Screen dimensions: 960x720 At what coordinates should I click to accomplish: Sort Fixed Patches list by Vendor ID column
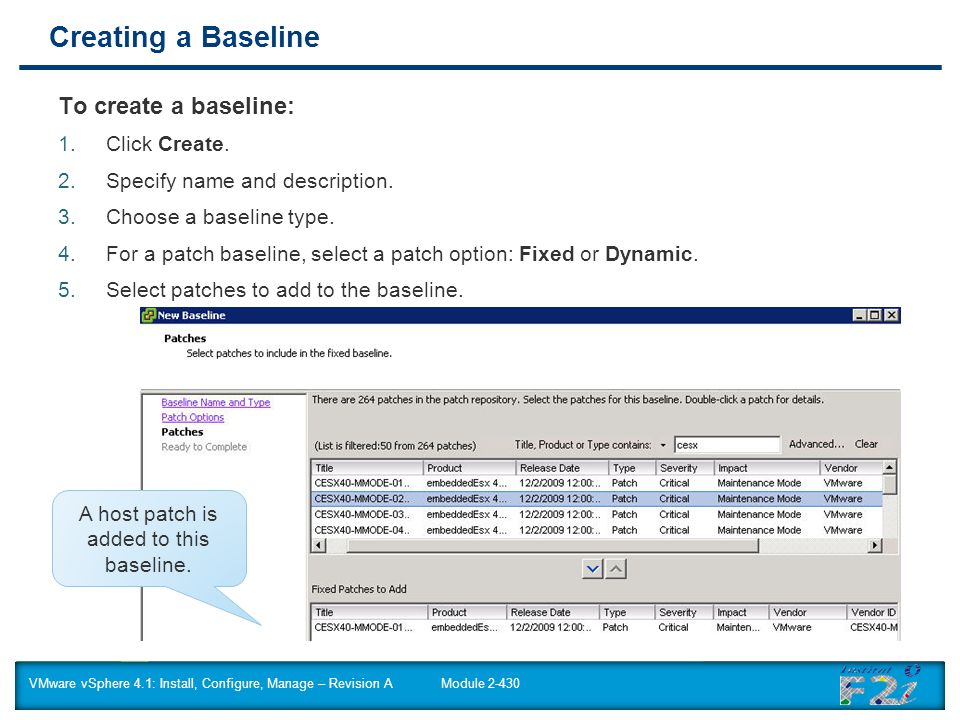point(872,612)
